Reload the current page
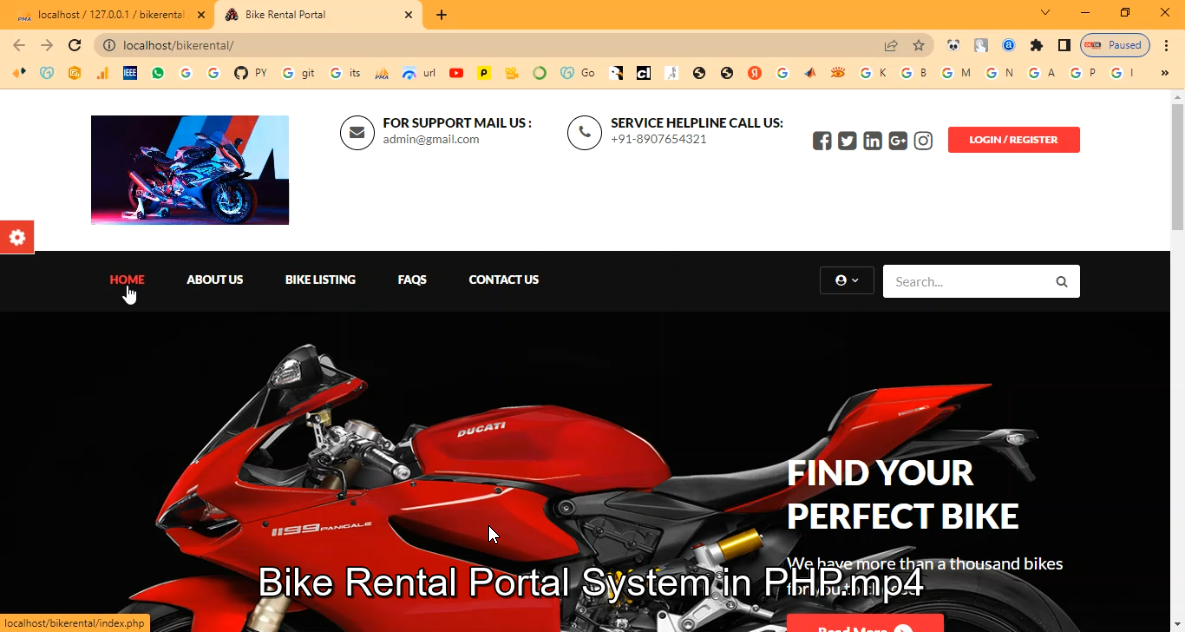This screenshot has height=632, width=1185. 74,45
